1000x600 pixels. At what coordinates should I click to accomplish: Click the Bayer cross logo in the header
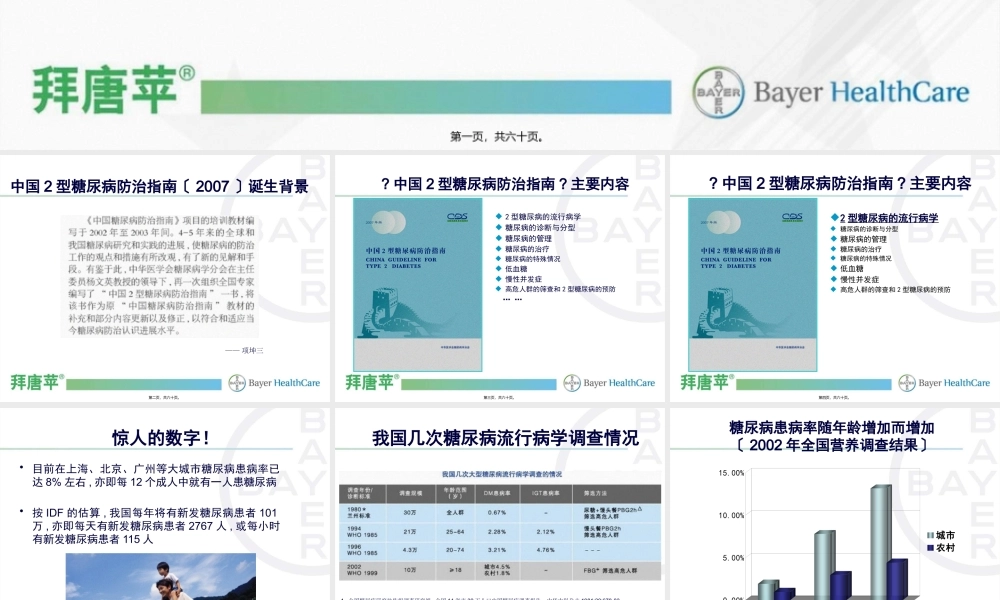pyautogui.click(x=718, y=90)
